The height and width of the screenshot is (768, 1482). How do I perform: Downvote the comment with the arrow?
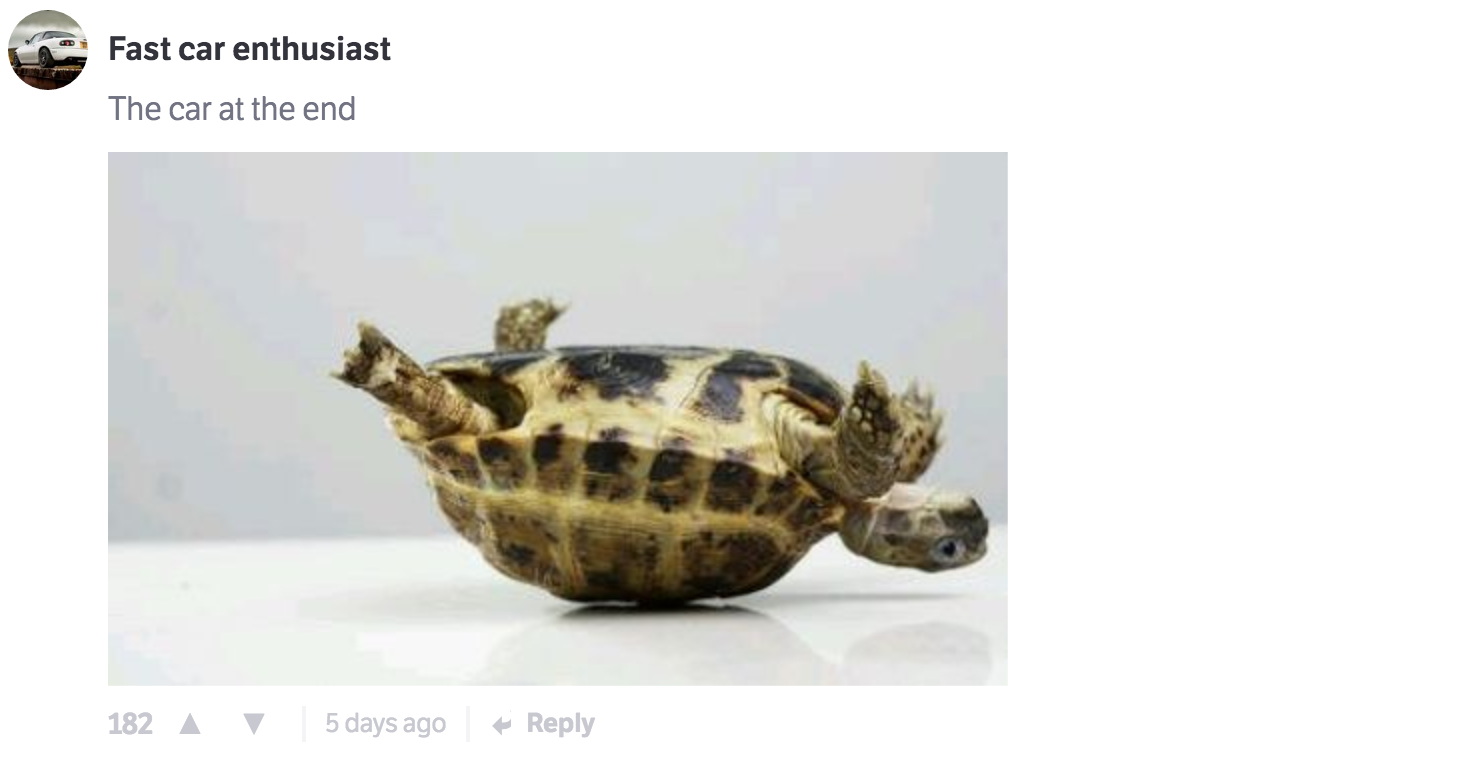pos(254,724)
